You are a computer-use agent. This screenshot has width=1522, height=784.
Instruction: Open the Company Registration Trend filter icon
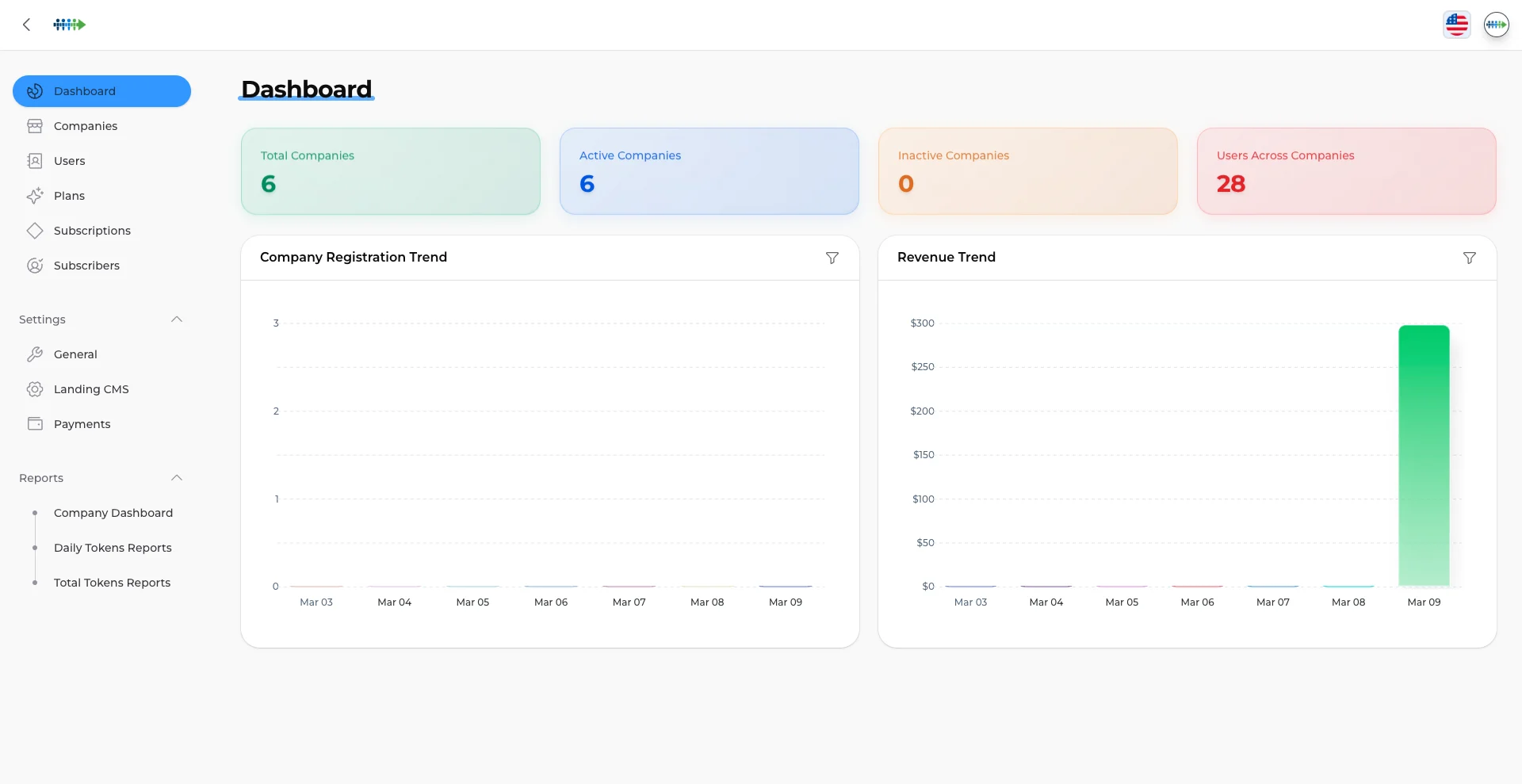pyautogui.click(x=832, y=258)
